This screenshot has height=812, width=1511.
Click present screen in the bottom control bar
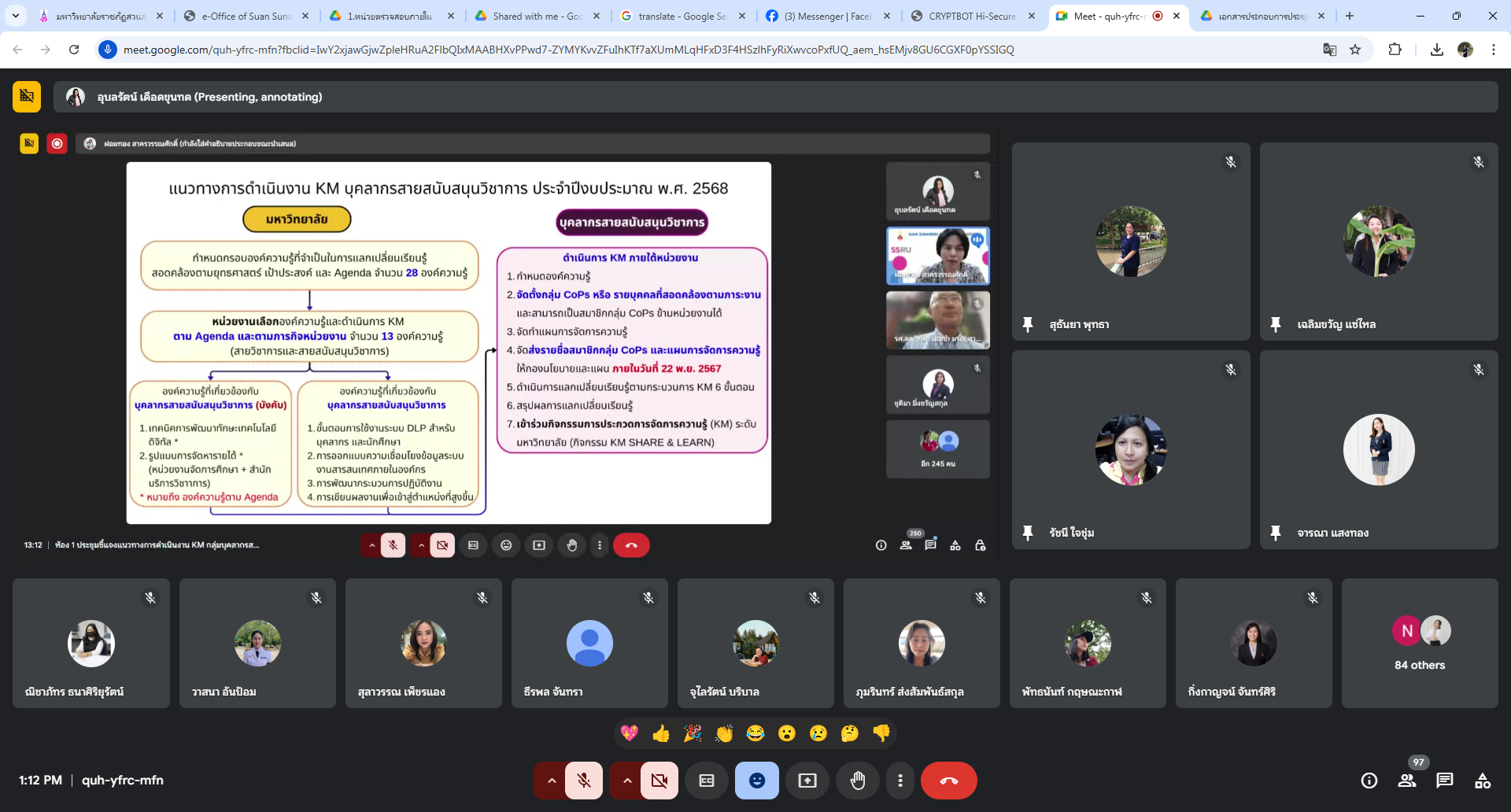click(807, 781)
